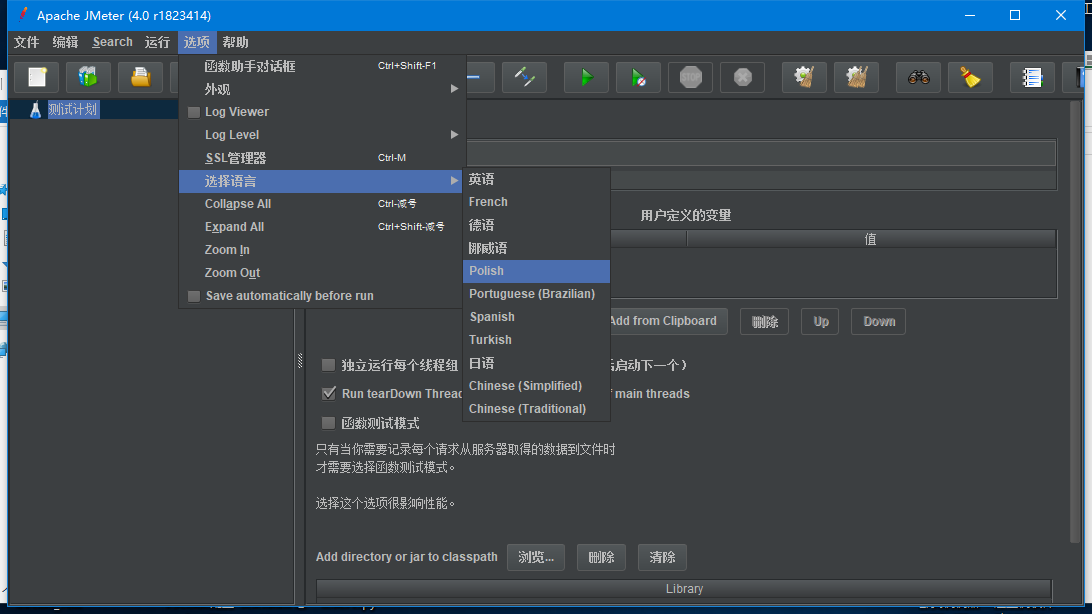This screenshot has width=1092, height=614.
Task: Select the 测试计划 tree node
Action: (73, 109)
